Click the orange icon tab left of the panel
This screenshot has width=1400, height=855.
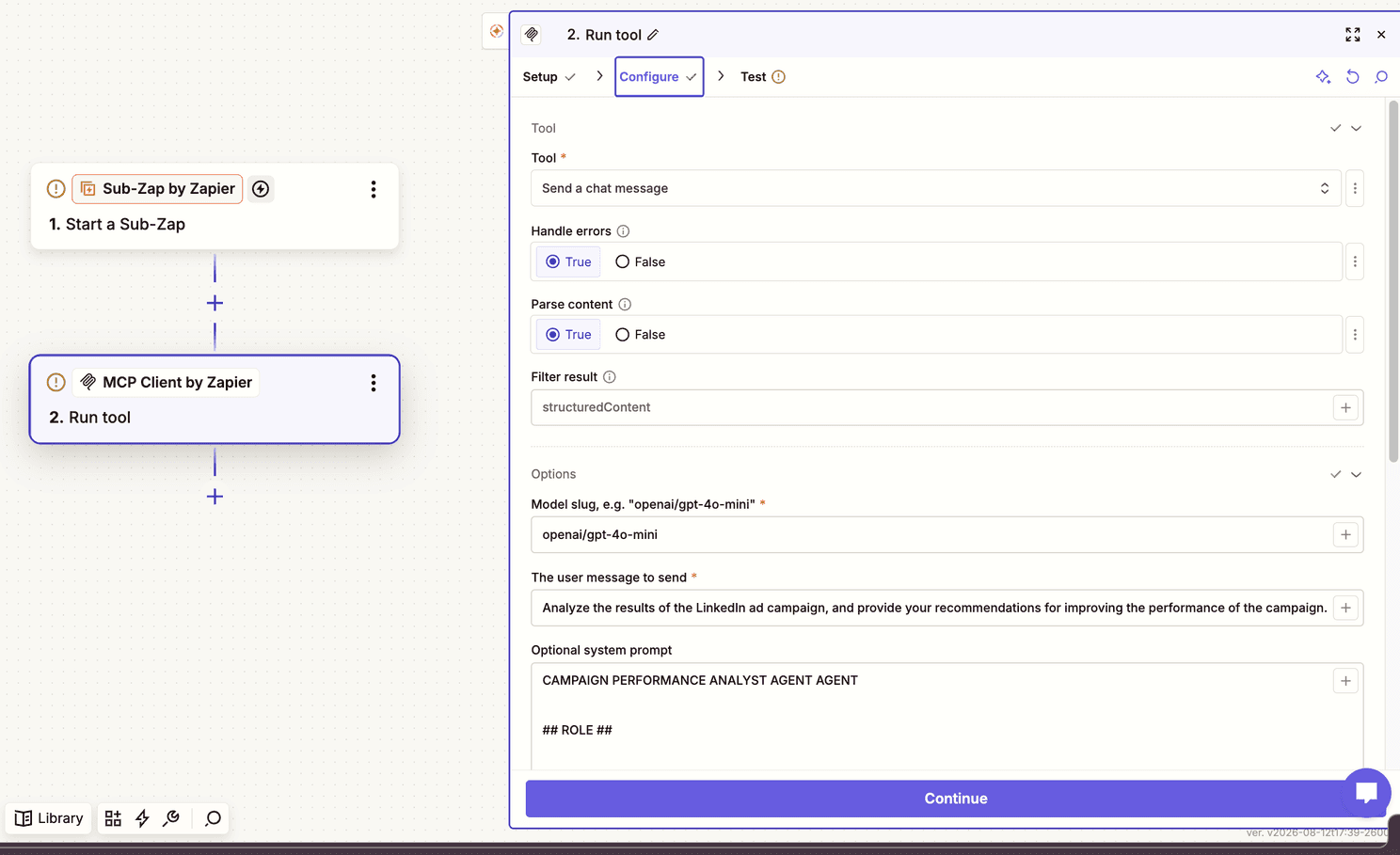497,31
